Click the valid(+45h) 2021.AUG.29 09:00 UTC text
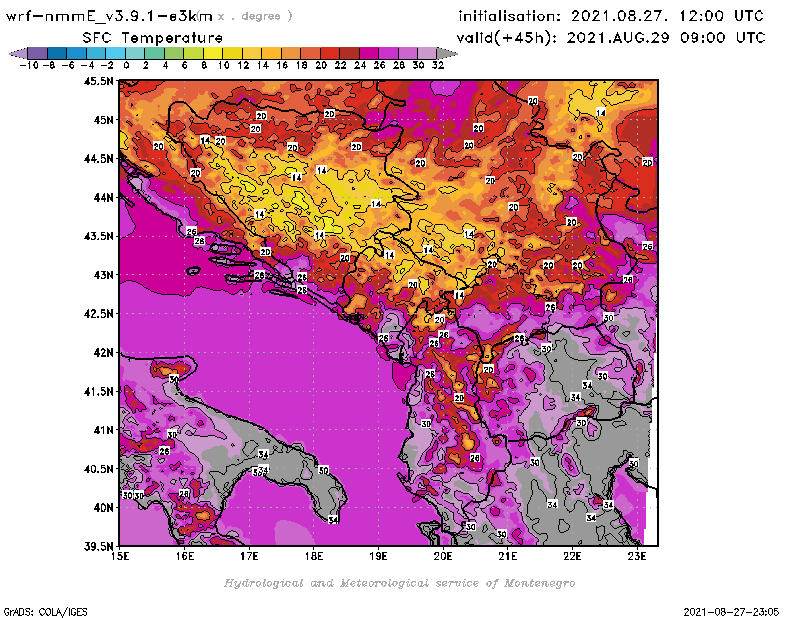 coord(611,38)
